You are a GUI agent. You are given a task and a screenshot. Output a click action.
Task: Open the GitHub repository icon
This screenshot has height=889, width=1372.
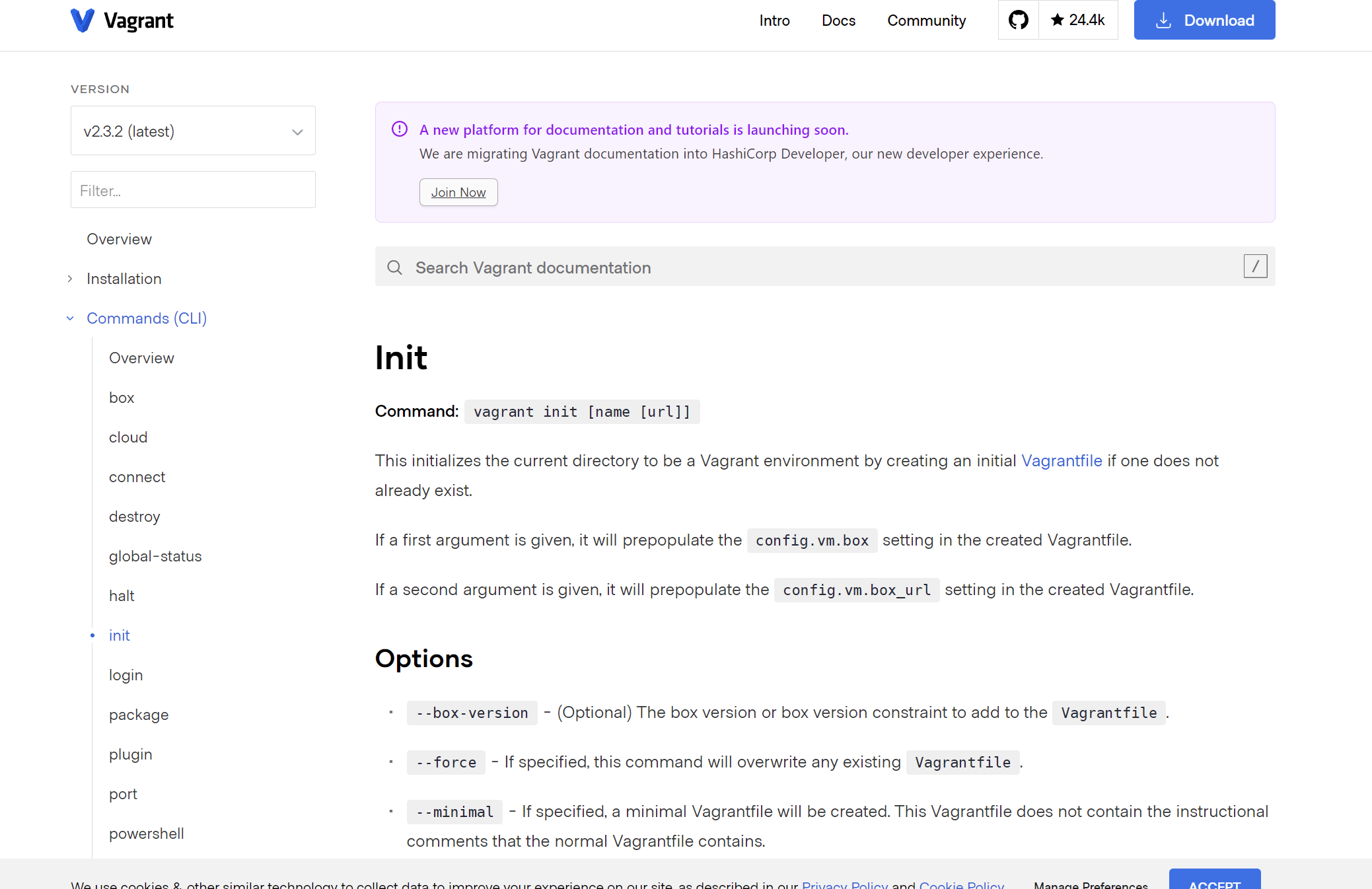(1018, 20)
